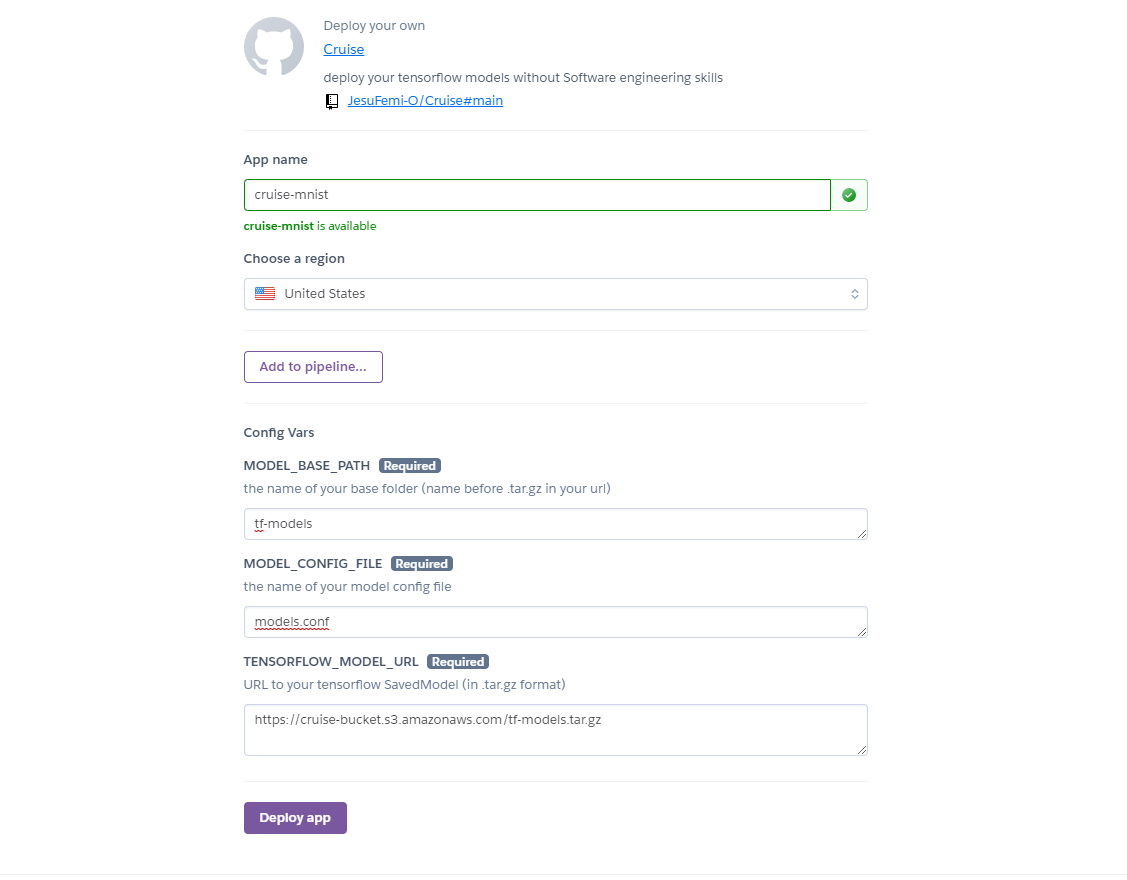Focus the App name input field
Screen dimensions: 1127x880
[x=537, y=195]
